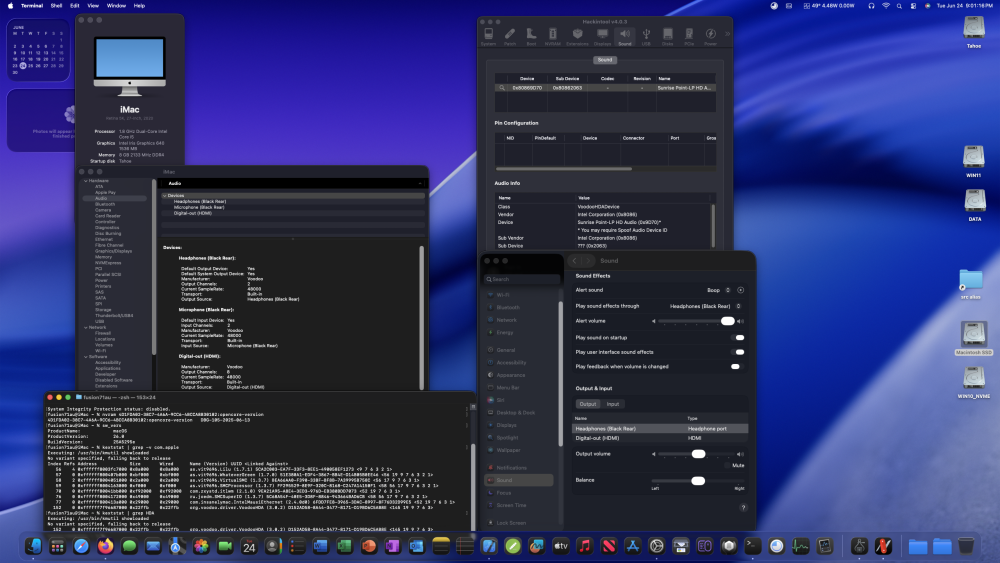Viewport: 1000px width, 563px height.
Task: Select Bluetooth in System Information sidebar
Action: click(105, 205)
